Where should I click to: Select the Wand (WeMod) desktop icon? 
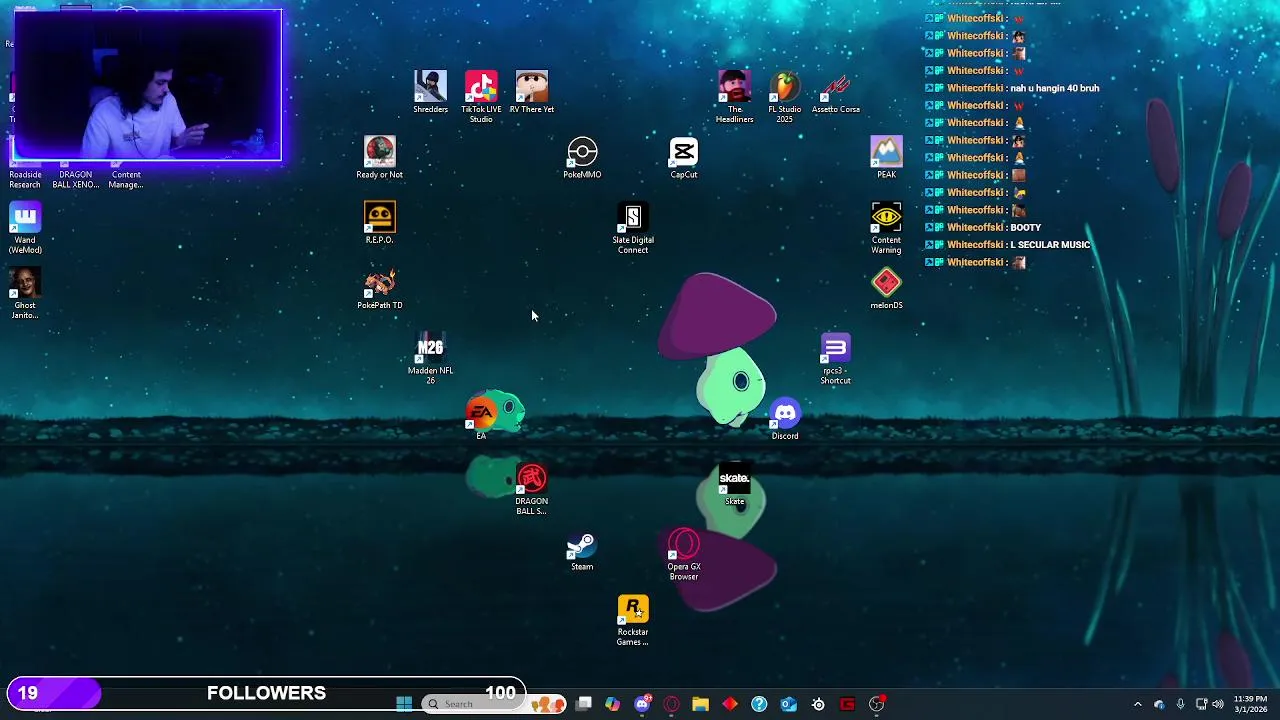25,228
